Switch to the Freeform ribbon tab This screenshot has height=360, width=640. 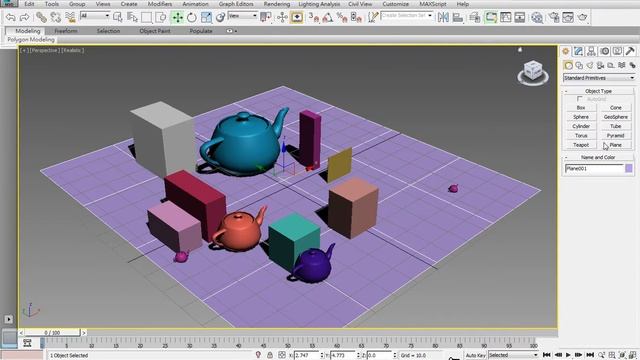(66, 31)
